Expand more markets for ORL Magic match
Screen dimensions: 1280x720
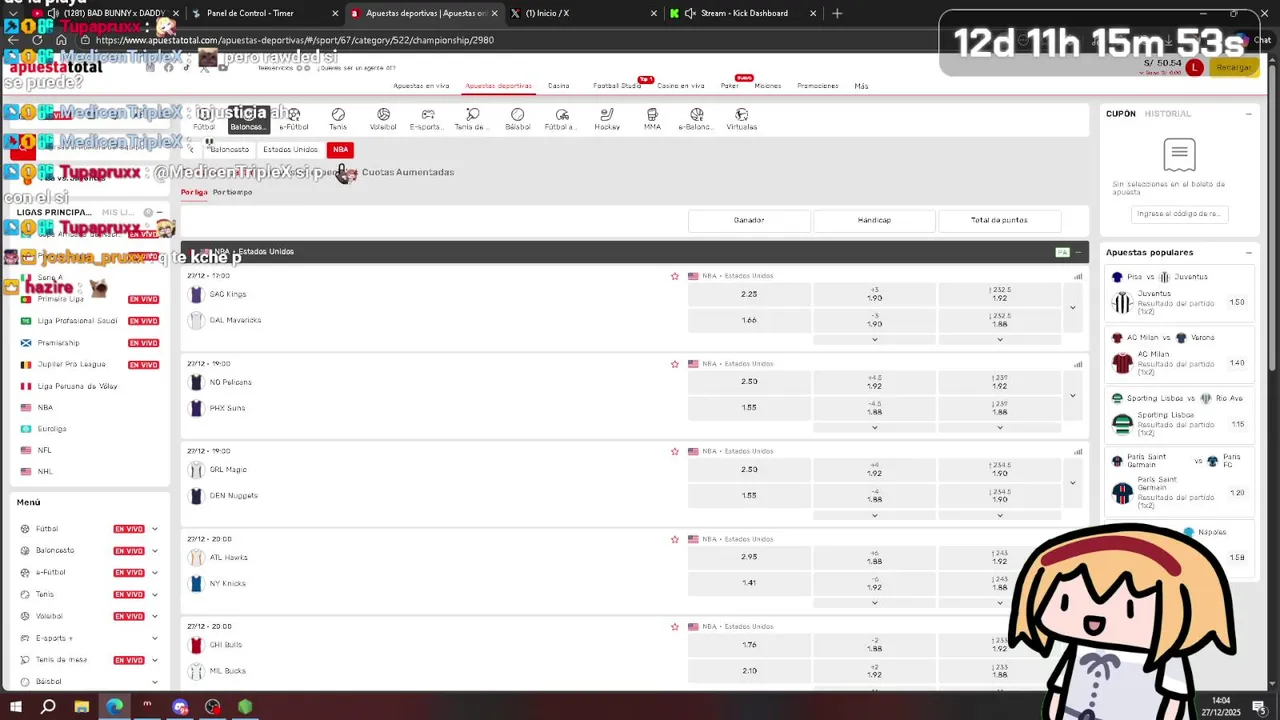coord(1073,482)
